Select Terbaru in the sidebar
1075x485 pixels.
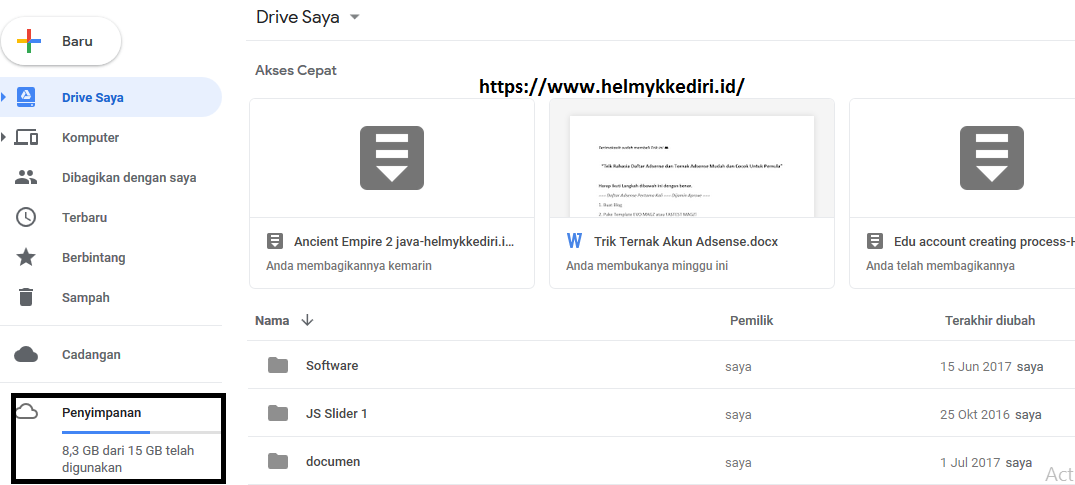84,218
